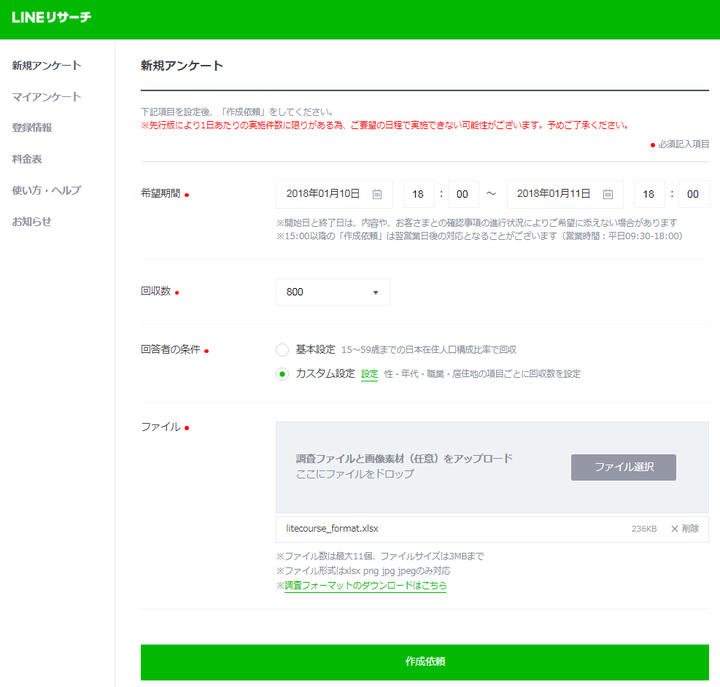Open お知らせ in the sidebar
Viewport: 720px width, 687px height.
coord(32,221)
